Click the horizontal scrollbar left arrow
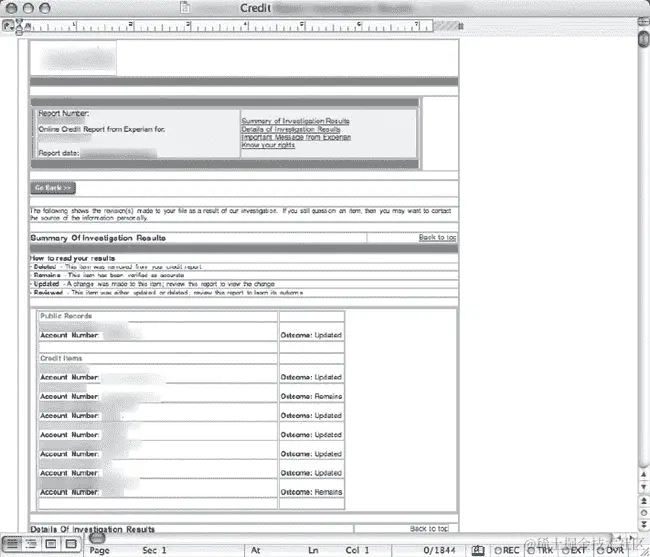 coord(619,538)
